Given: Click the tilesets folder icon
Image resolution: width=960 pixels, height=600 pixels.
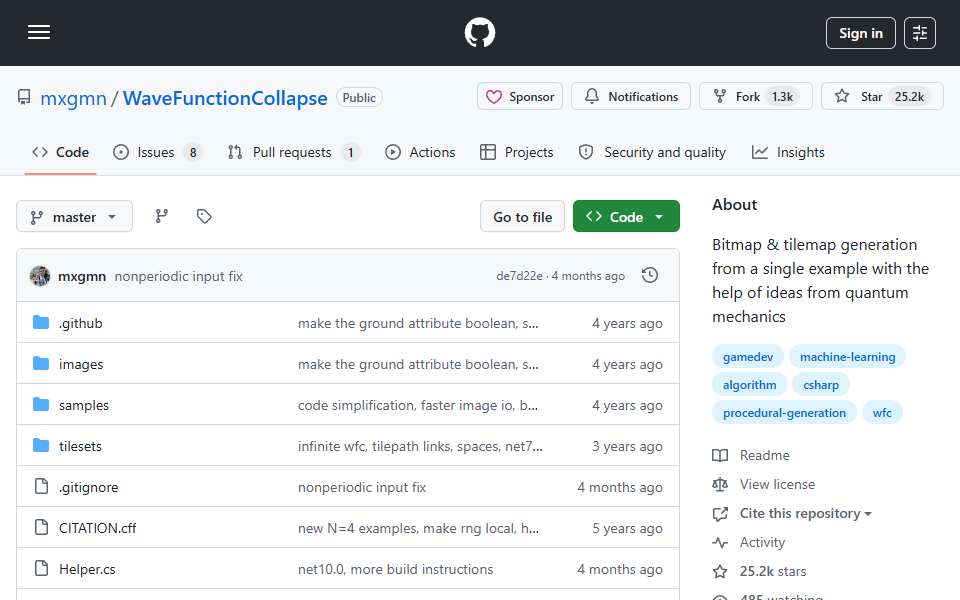Looking at the screenshot, I should (41, 446).
